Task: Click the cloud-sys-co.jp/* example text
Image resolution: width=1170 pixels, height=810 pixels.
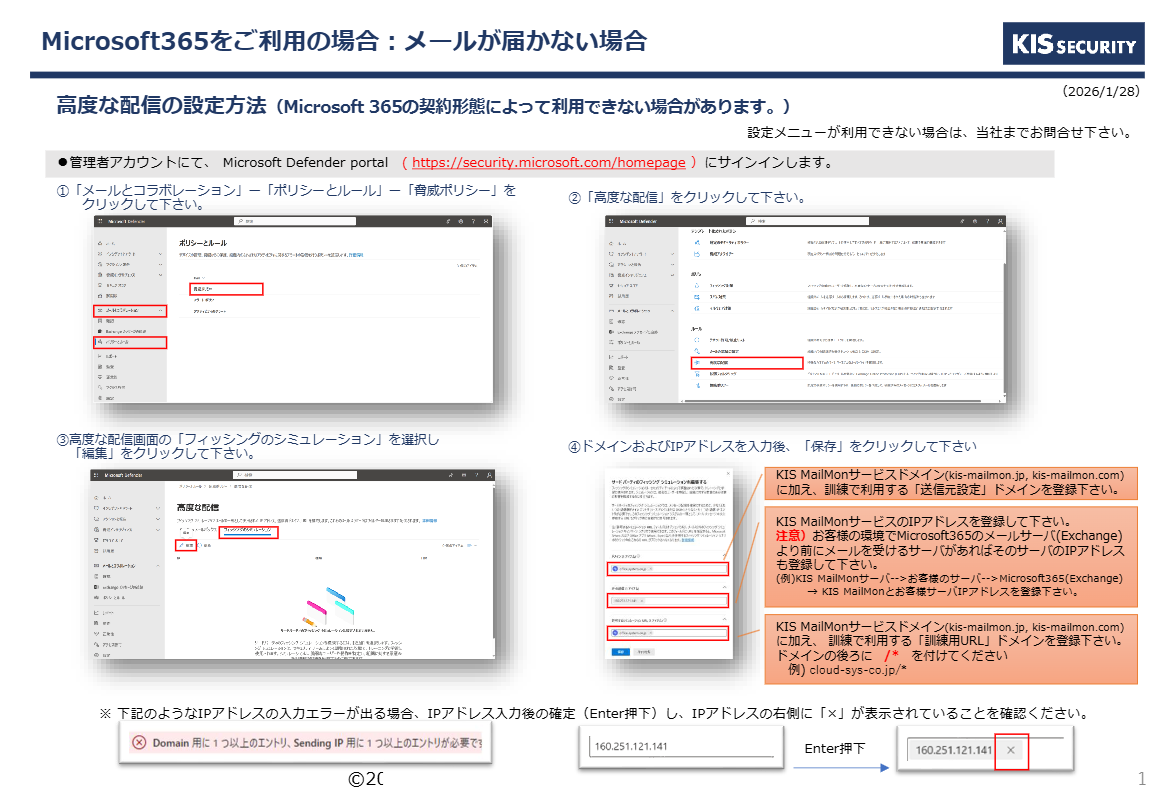Action: coord(858,670)
